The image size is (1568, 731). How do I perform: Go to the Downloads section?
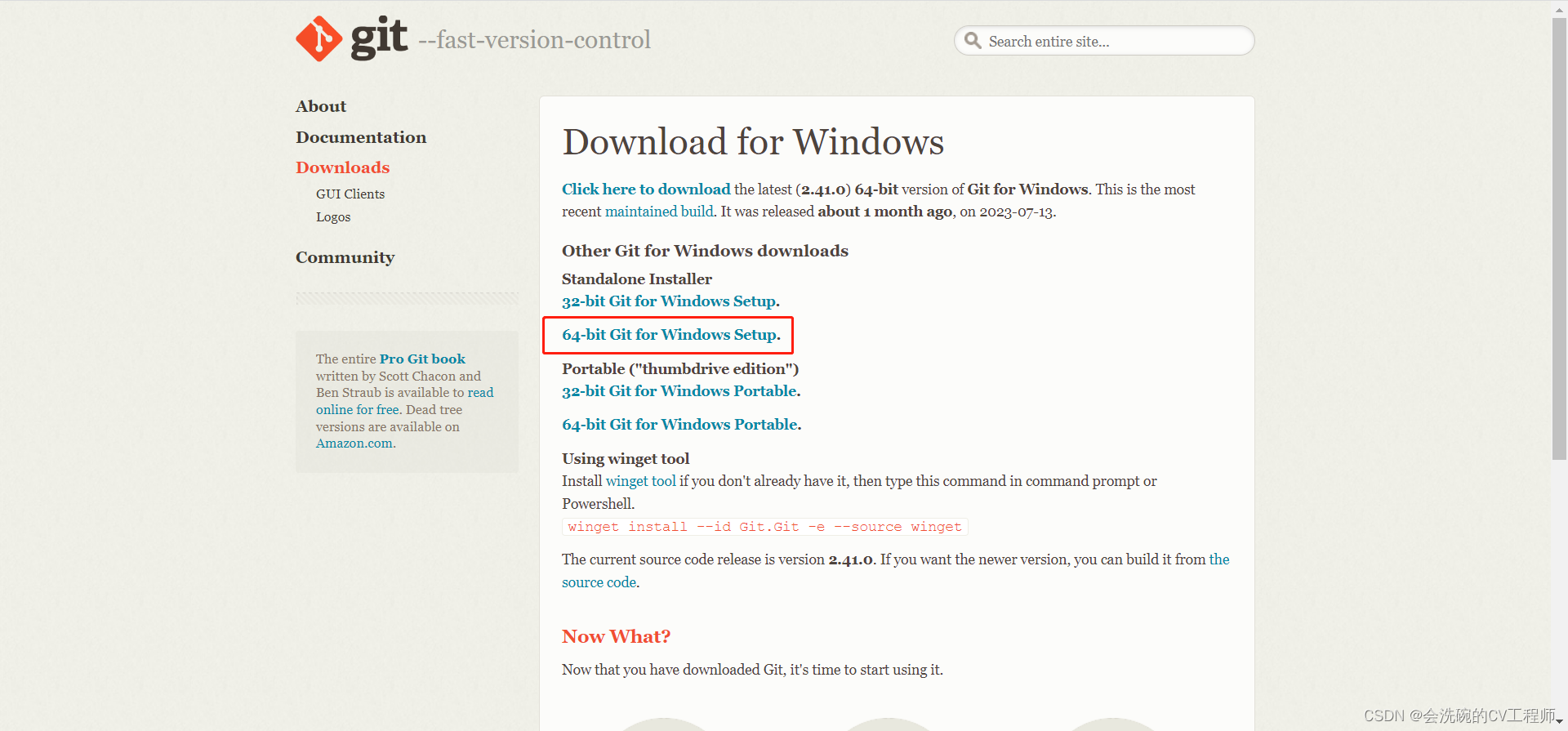343,167
